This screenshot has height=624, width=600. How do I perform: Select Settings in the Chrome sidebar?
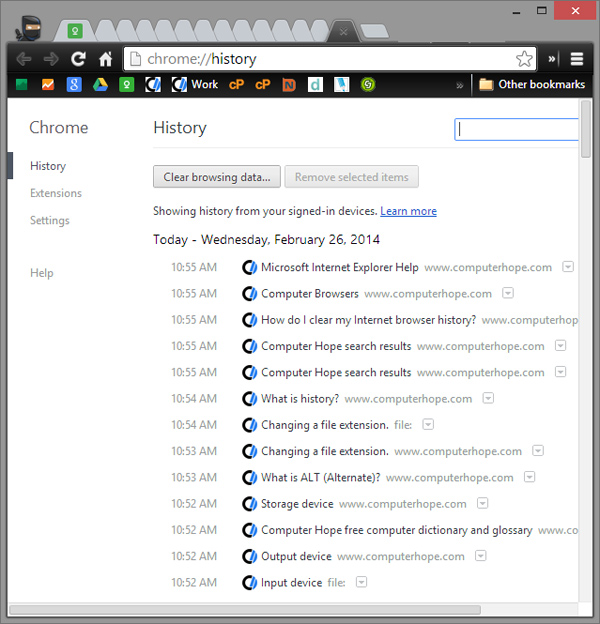pos(50,220)
